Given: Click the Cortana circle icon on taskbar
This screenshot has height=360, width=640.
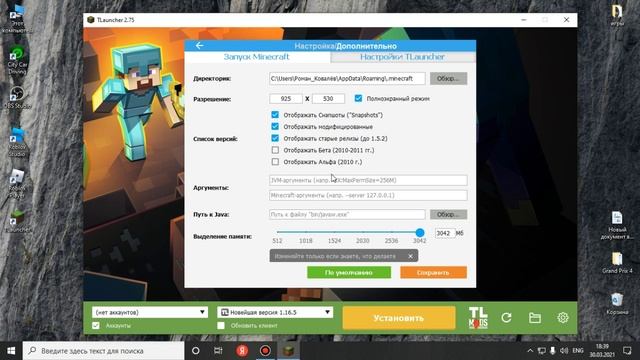Looking at the screenshot, I should 196,351.
